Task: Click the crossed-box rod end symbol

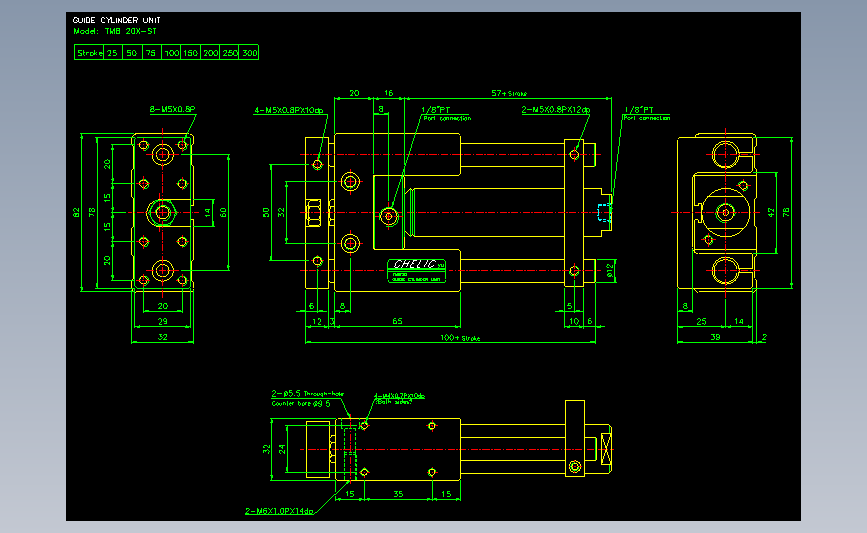Action: point(606,450)
